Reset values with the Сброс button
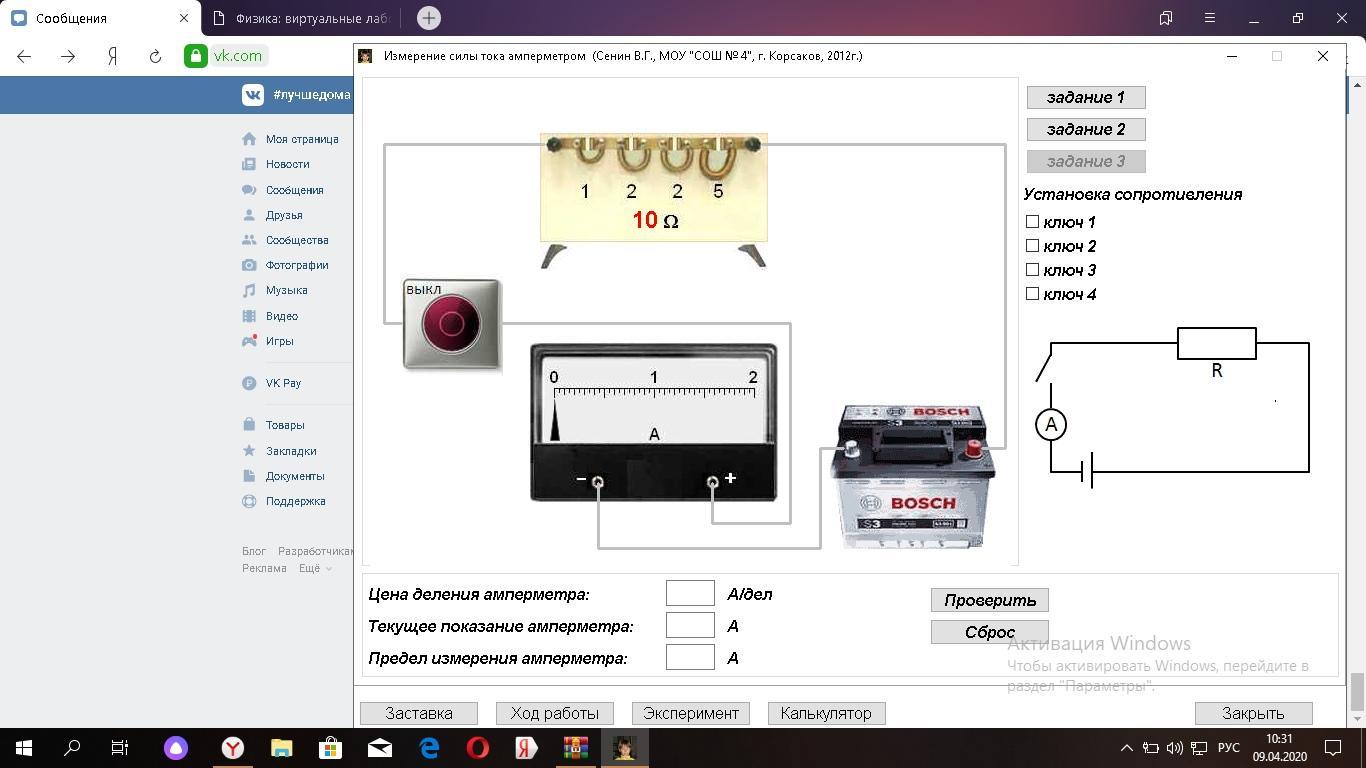The width and height of the screenshot is (1366, 768). tap(989, 632)
